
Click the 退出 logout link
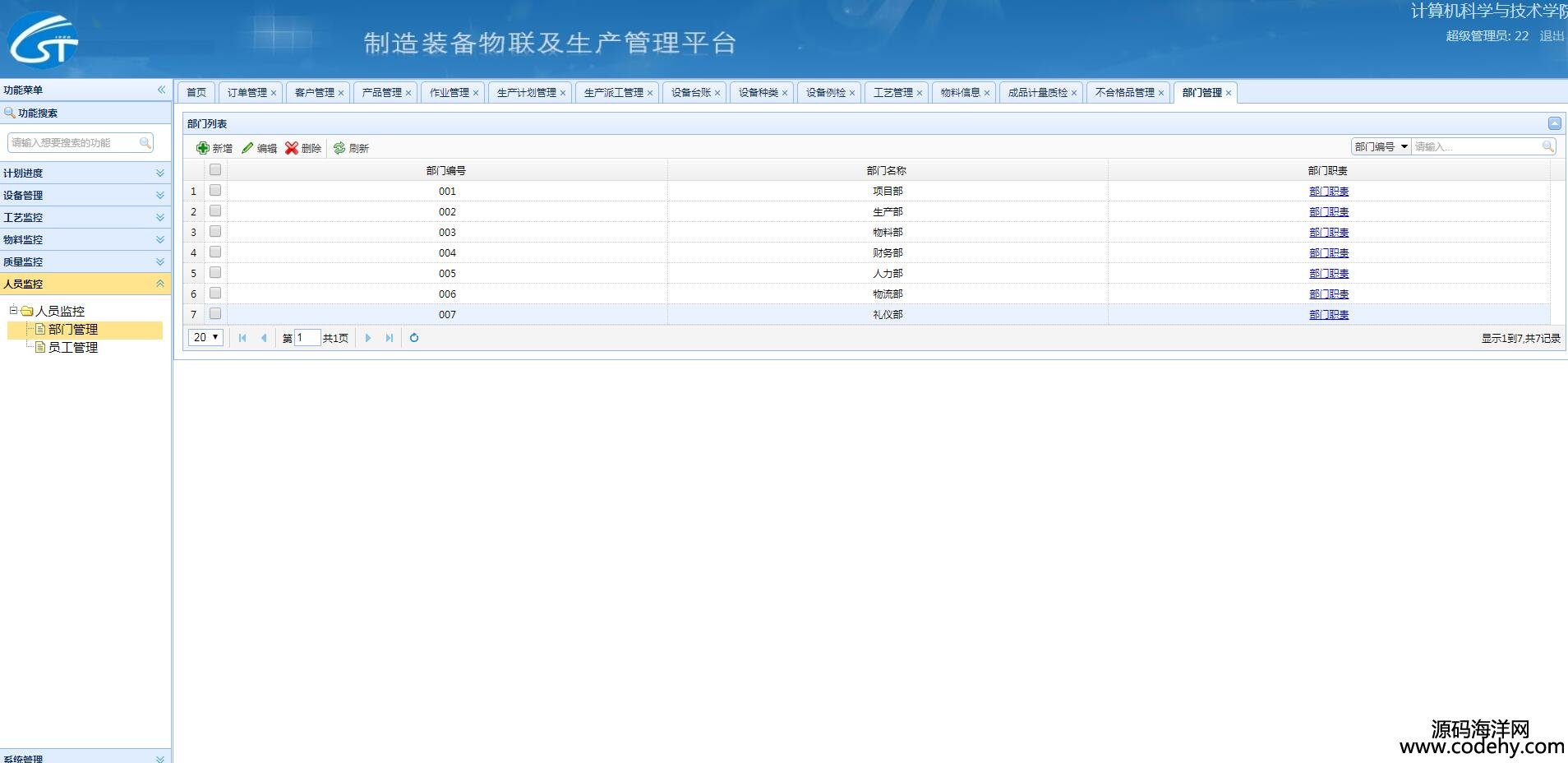pyautogui.click(x=1551, y=36)
